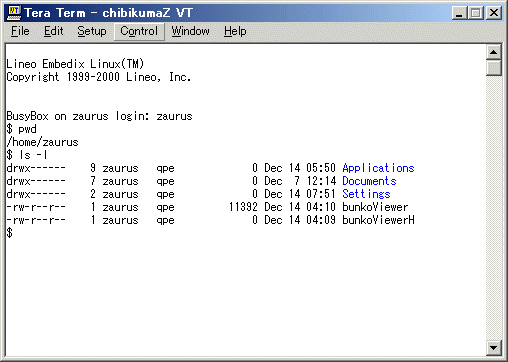This screenshot has width=508, height=362.
Task: Click the timestamp 04:10 of bunkoViewer
Action: (321, 207)
